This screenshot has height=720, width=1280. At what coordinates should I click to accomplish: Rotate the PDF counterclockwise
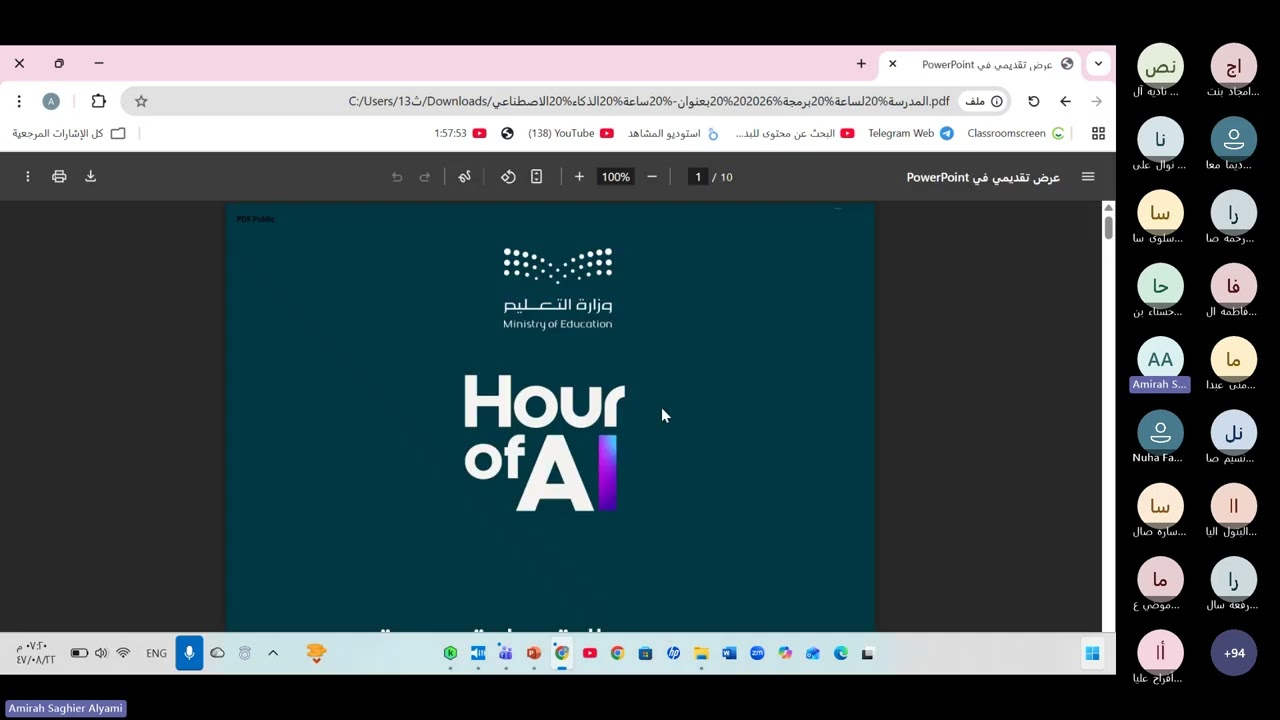[508, 177]
